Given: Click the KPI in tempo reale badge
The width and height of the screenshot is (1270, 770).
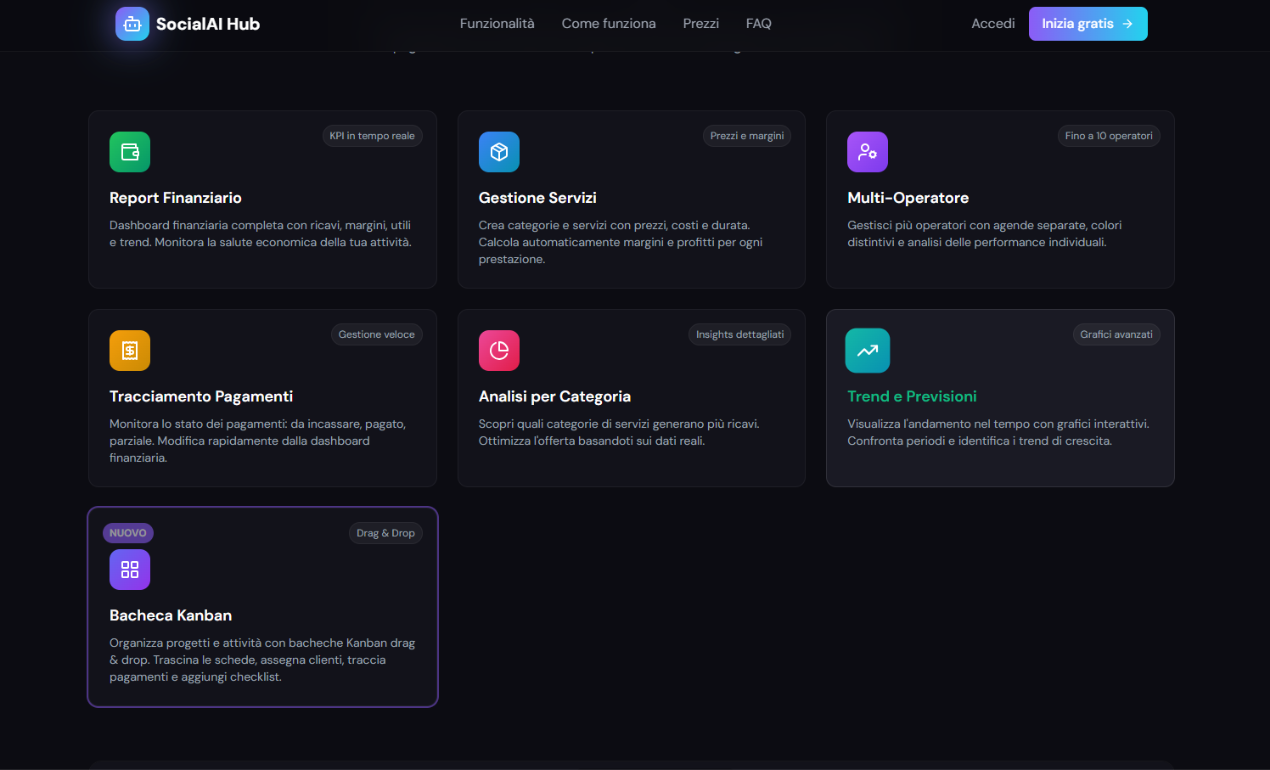Looking at the screenshot, I should (372, 135).
